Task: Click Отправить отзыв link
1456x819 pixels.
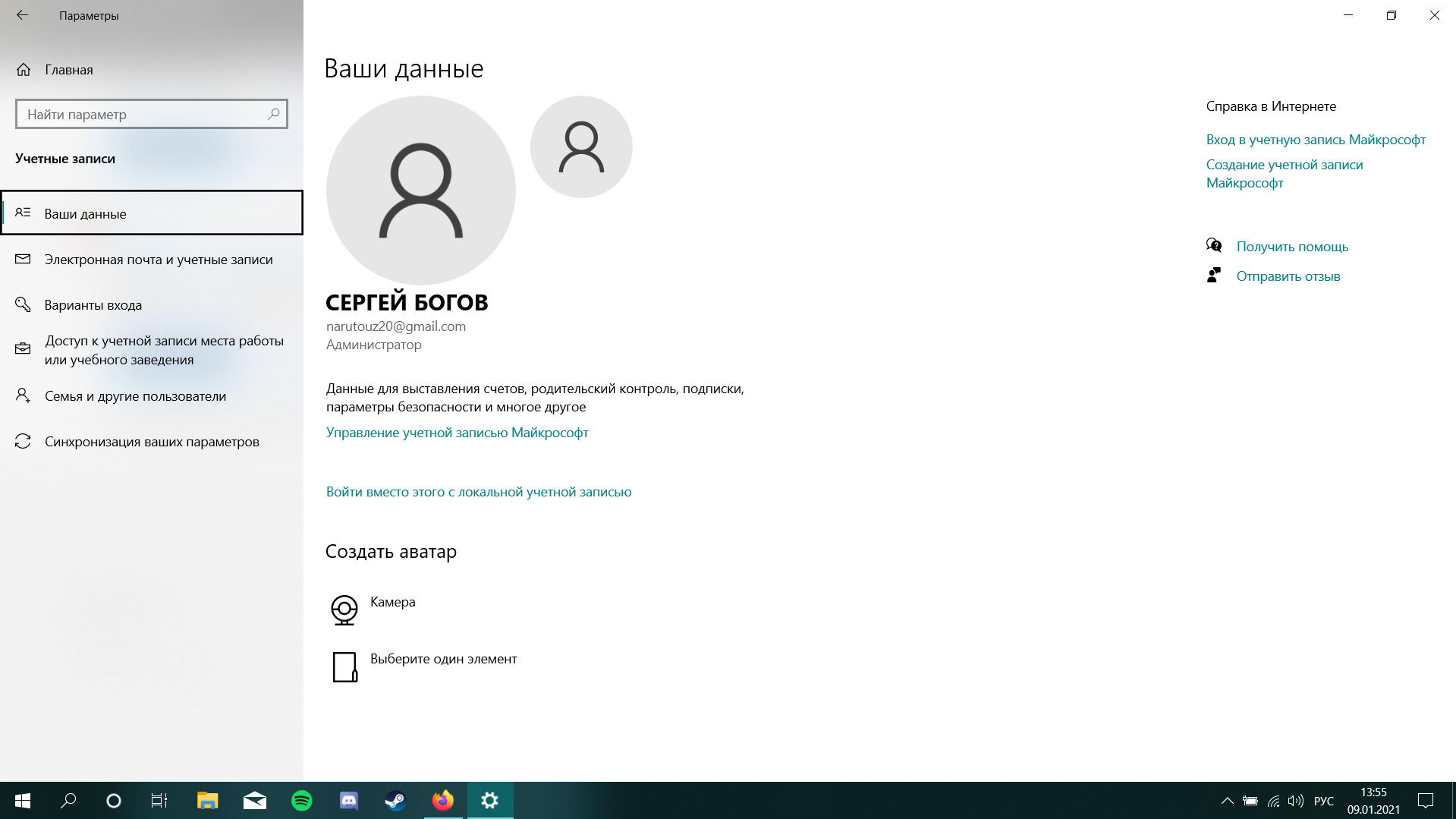Action: click(x=1288, y=276)
